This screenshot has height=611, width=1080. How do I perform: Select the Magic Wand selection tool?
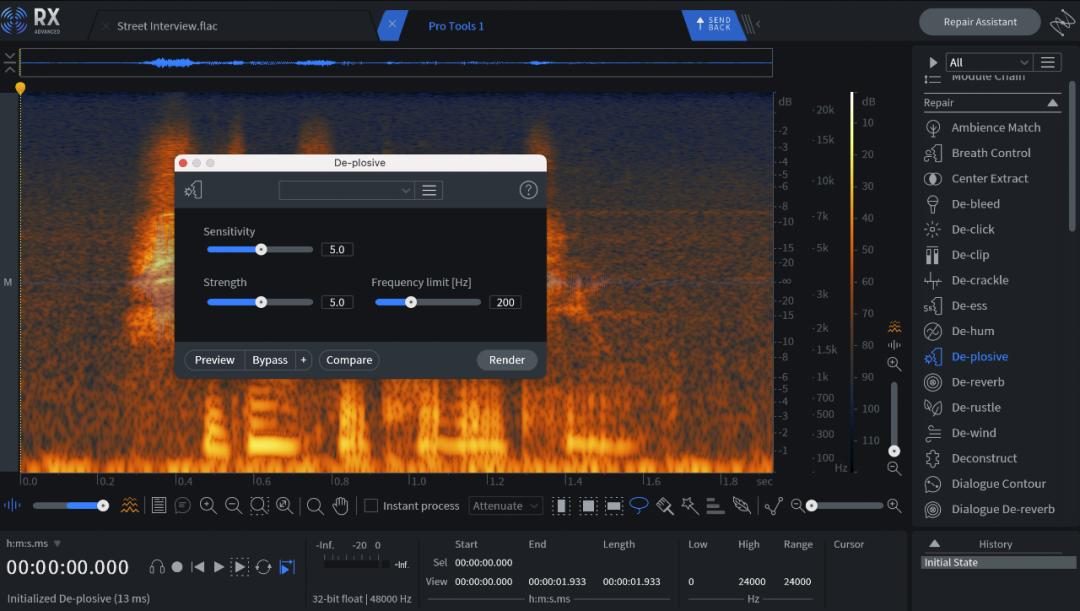689,506
